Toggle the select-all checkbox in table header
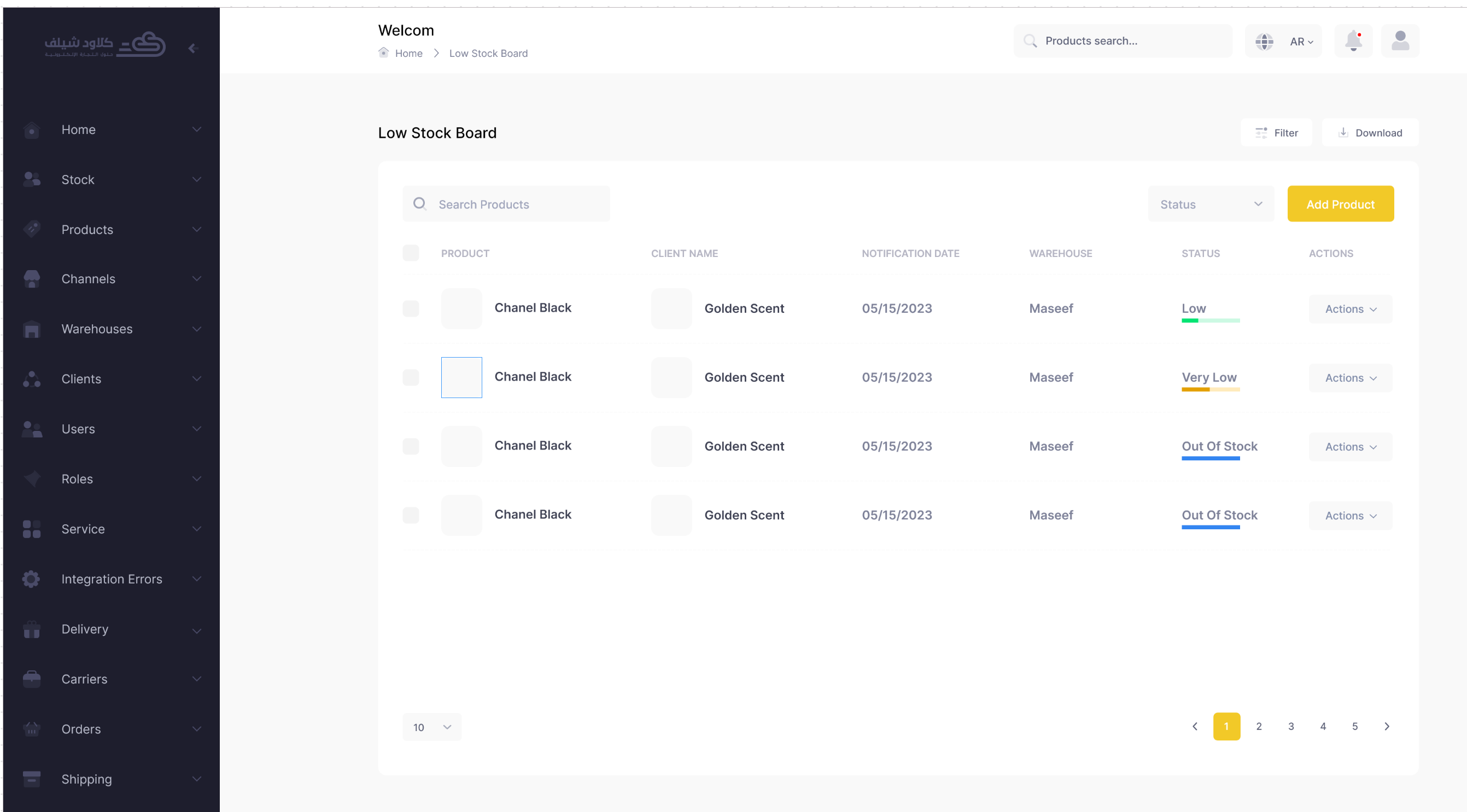 [x=411, y=253]
